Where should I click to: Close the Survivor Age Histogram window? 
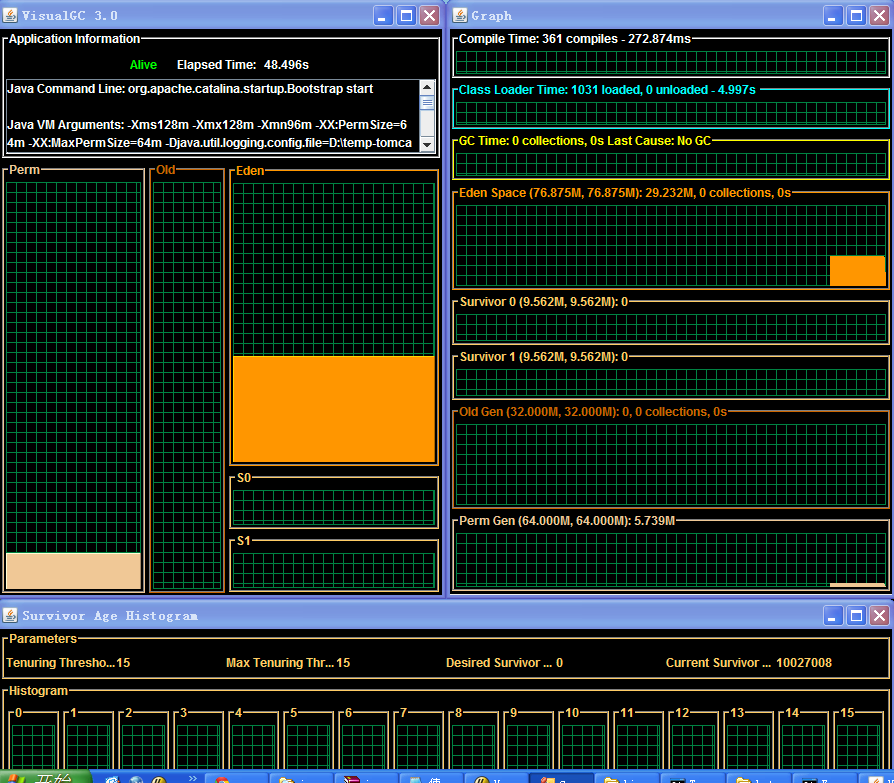(880, 615)
